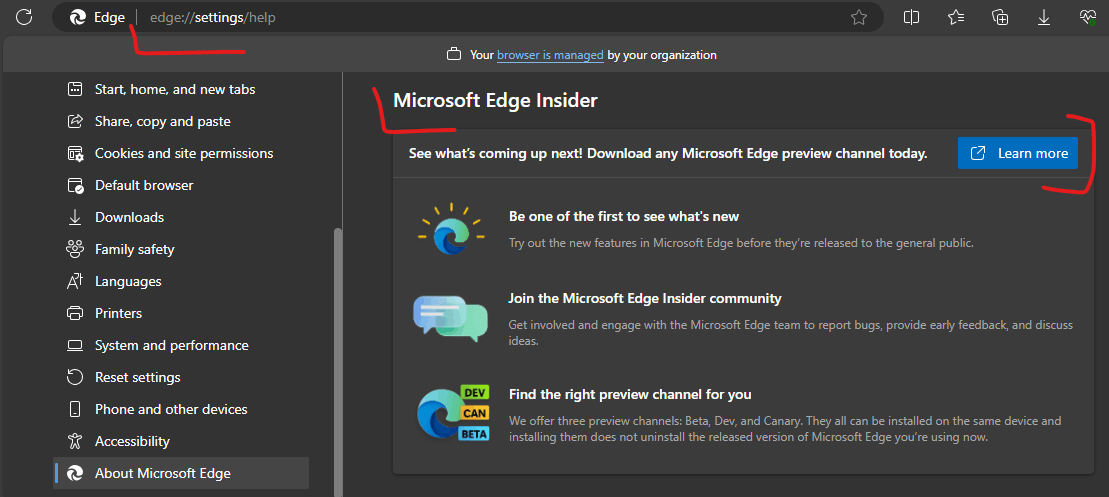
Task: Click the 'Try out the new features' description
Action: click(x=742, y=243)
